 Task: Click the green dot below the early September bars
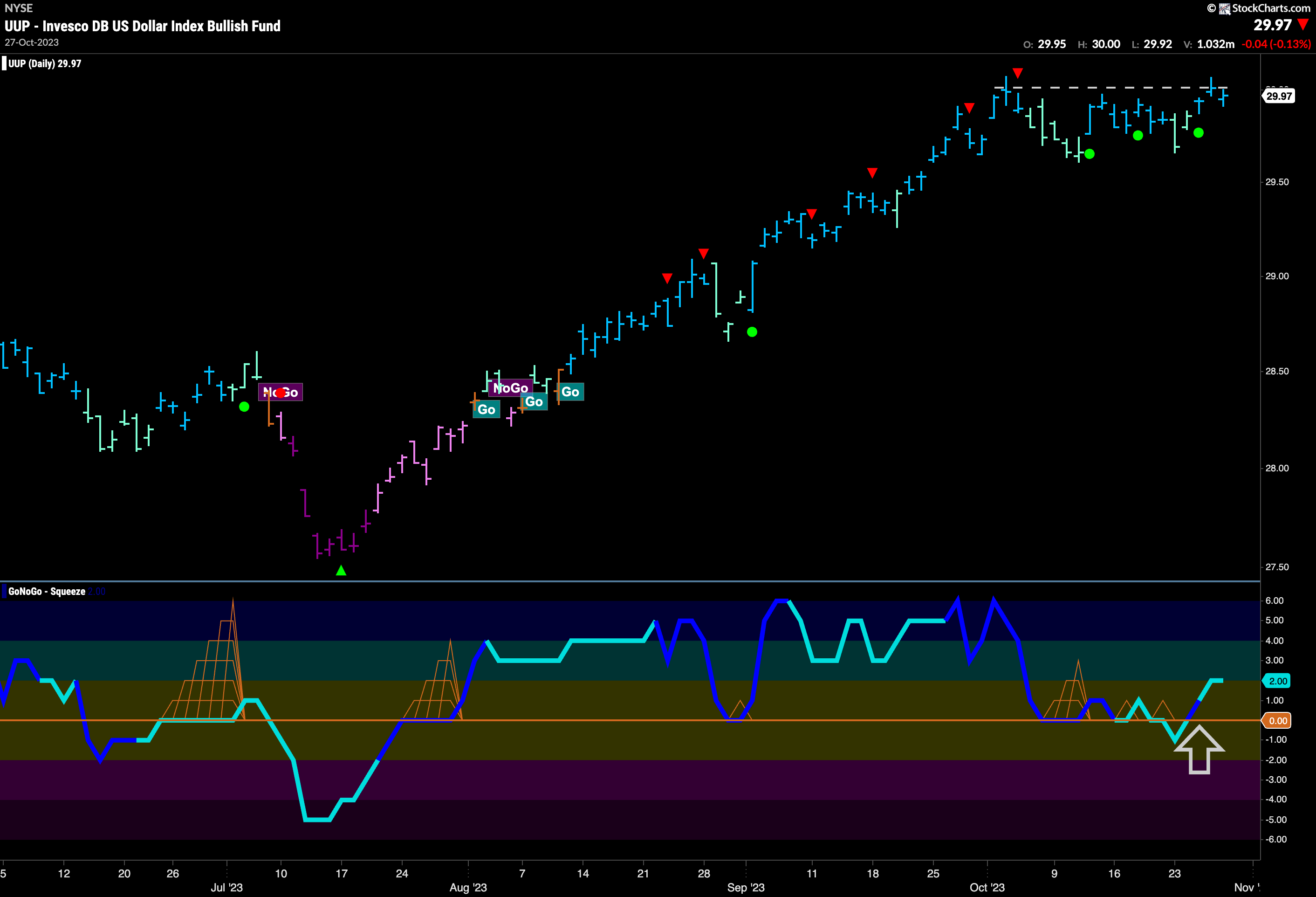tap(752, 332)
